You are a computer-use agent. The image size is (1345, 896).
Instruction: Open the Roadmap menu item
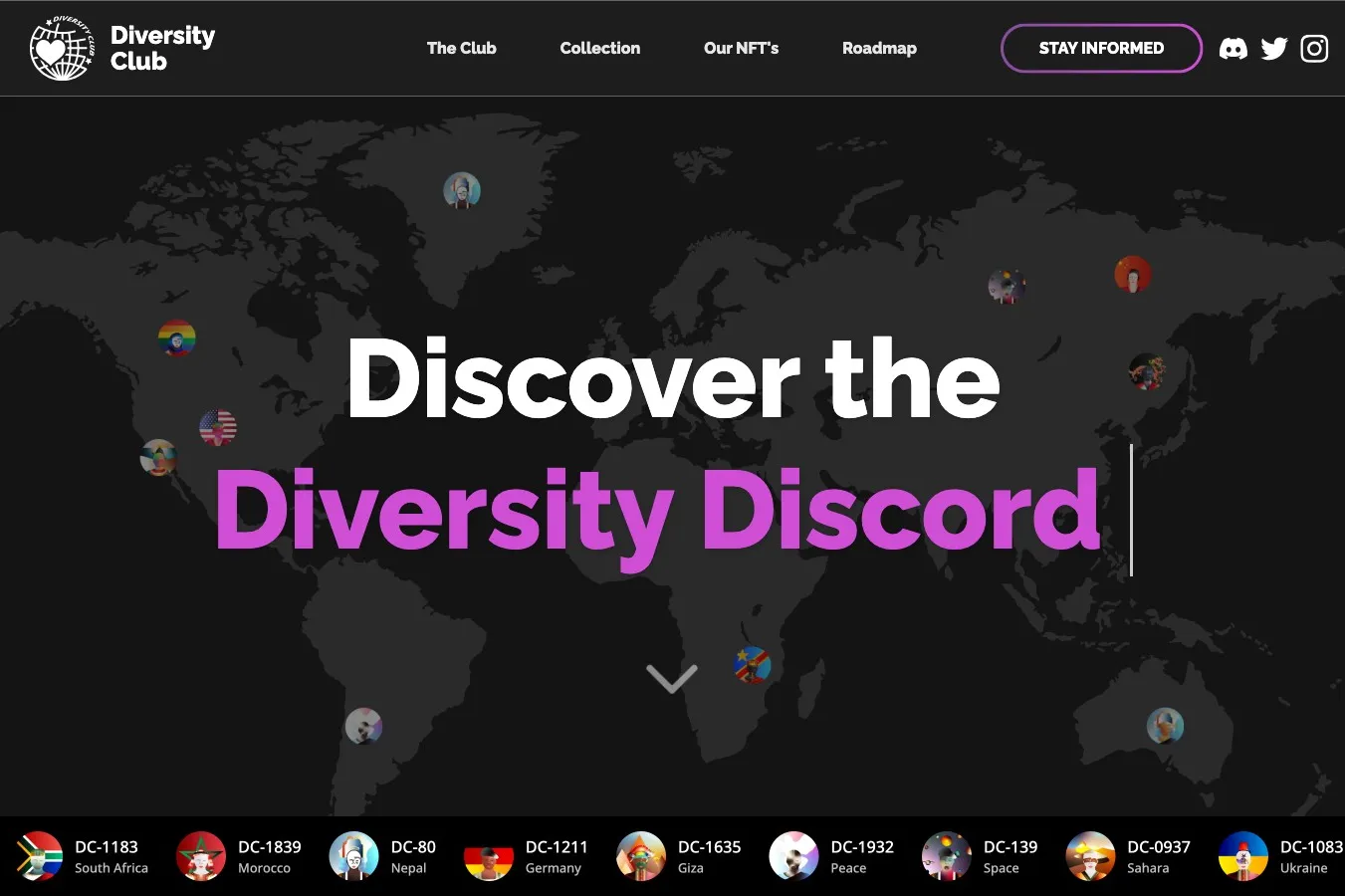879,48
